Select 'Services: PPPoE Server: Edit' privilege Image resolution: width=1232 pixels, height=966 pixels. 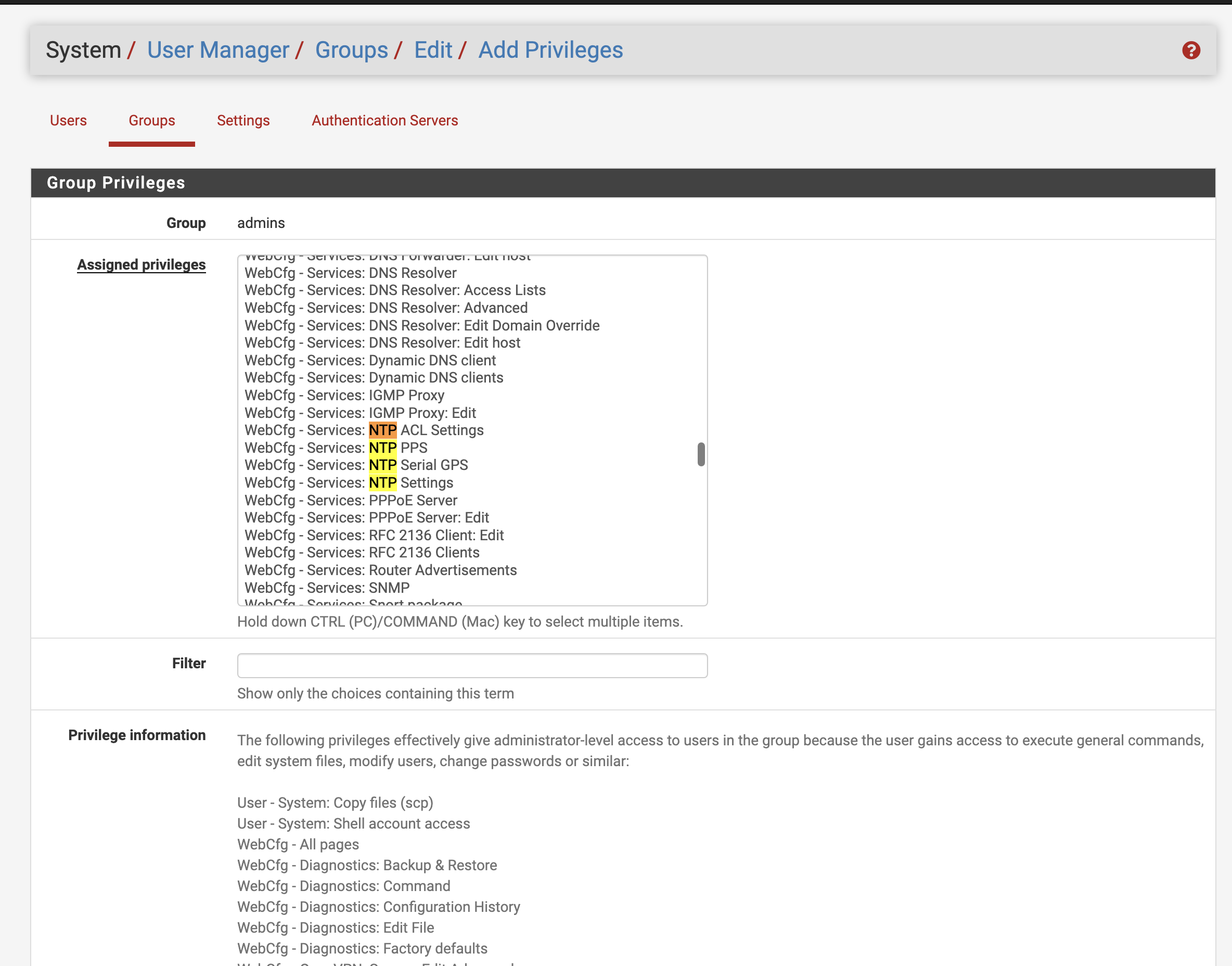tap(366, 517)
